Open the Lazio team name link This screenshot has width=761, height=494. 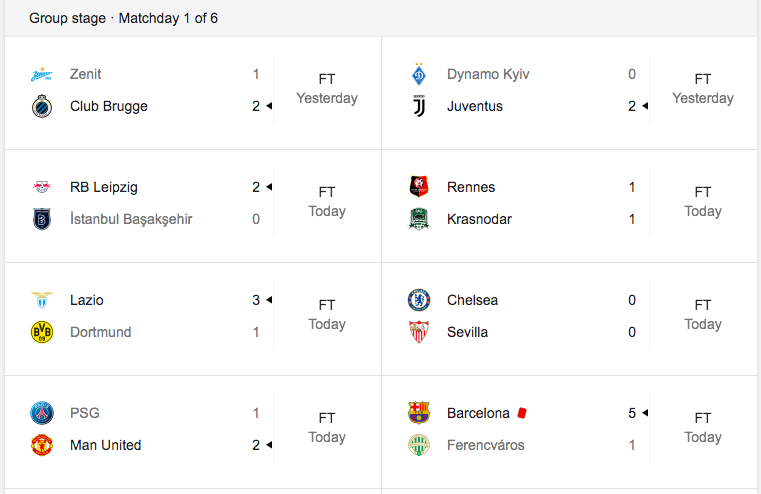coord(87,300)
